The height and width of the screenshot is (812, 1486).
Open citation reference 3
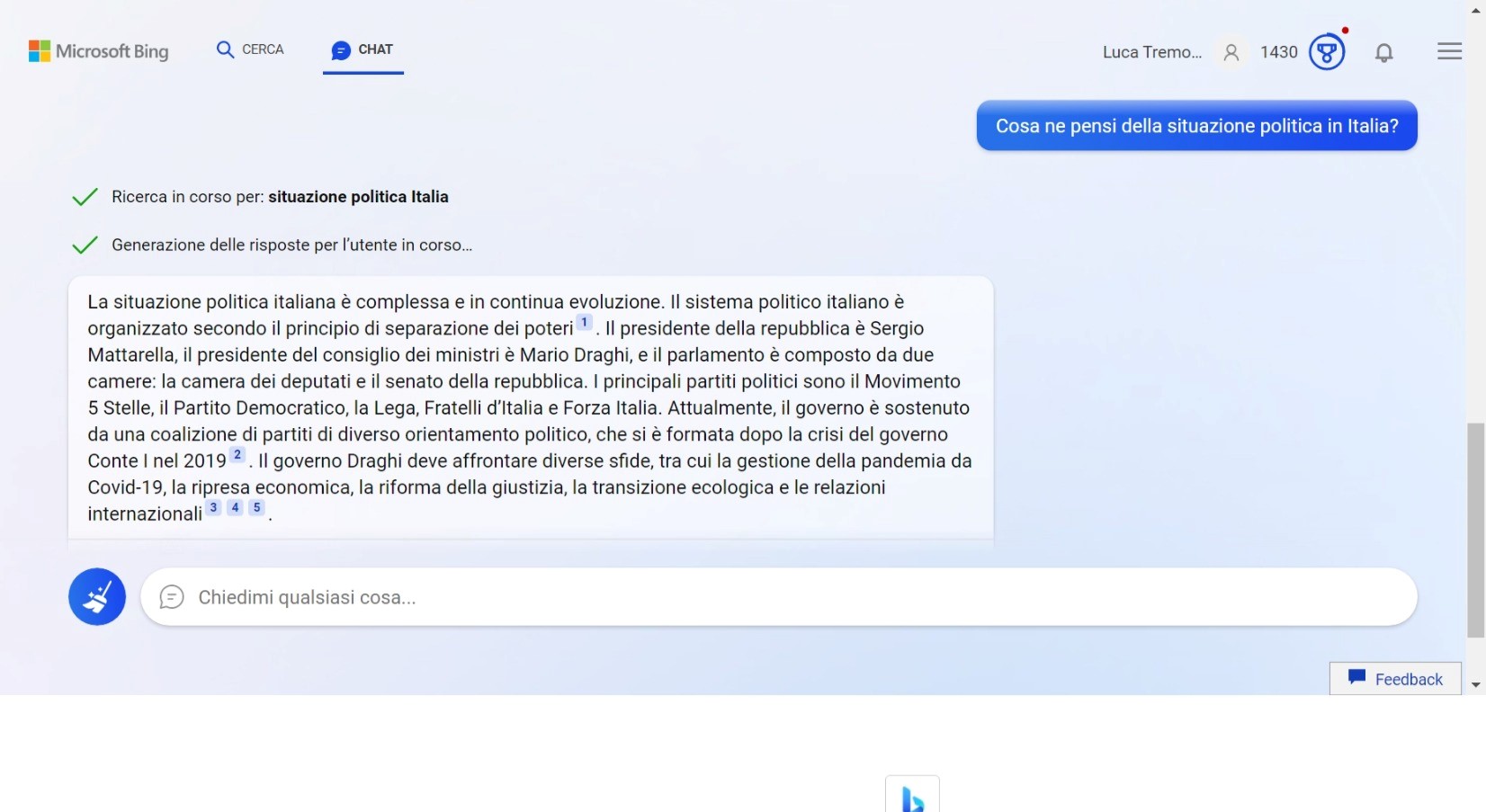coord(213,508)
